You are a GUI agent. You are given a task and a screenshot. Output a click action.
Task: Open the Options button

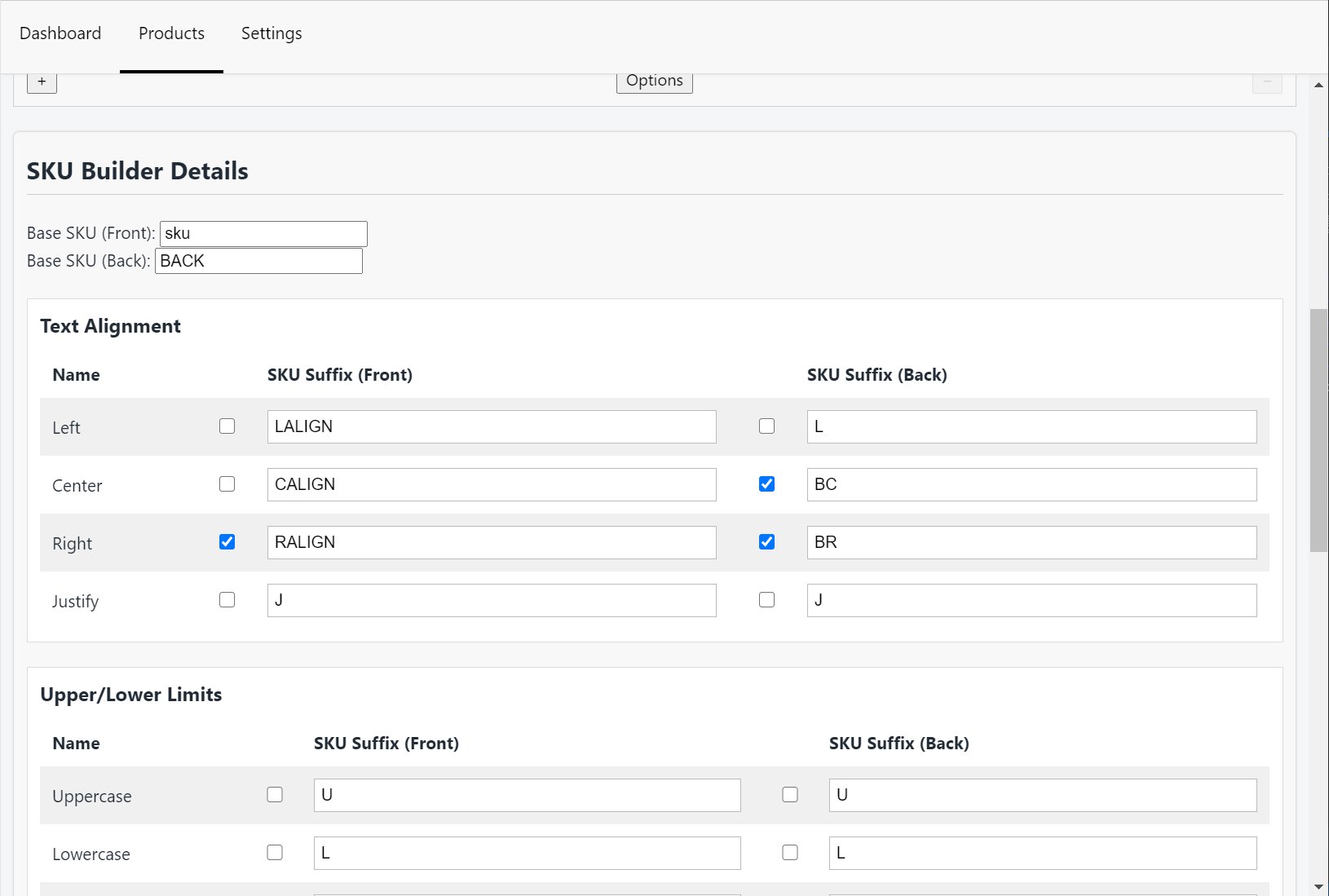(654, 82)
